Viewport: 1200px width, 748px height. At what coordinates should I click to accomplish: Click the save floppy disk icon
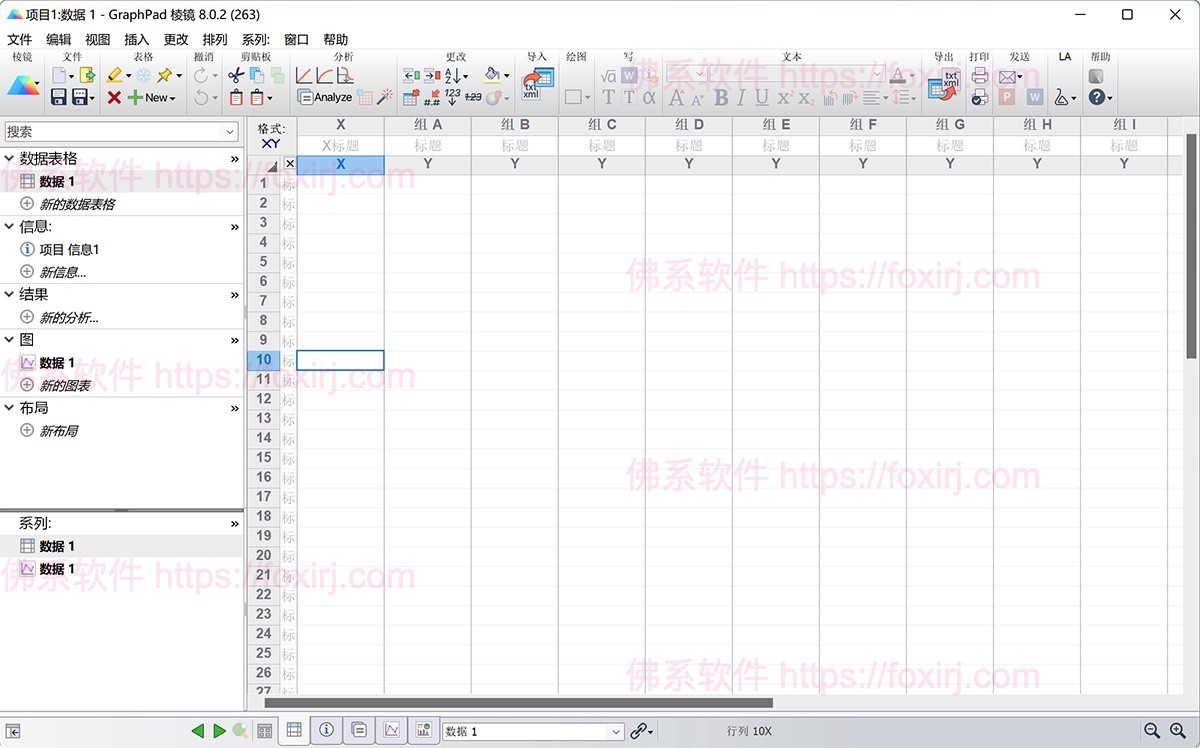pyautogui.click(x=58, y=97)
